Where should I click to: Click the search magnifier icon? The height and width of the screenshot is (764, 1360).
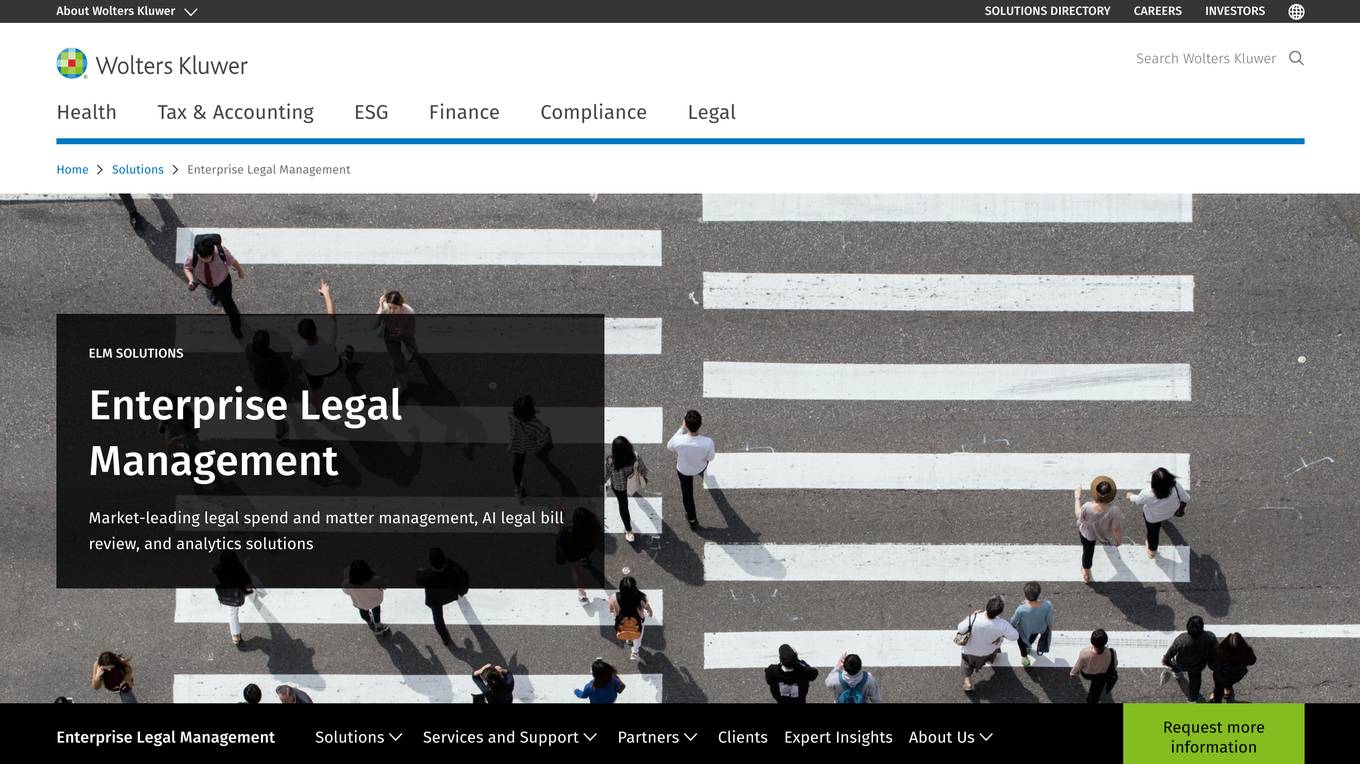coord(1296,58)
